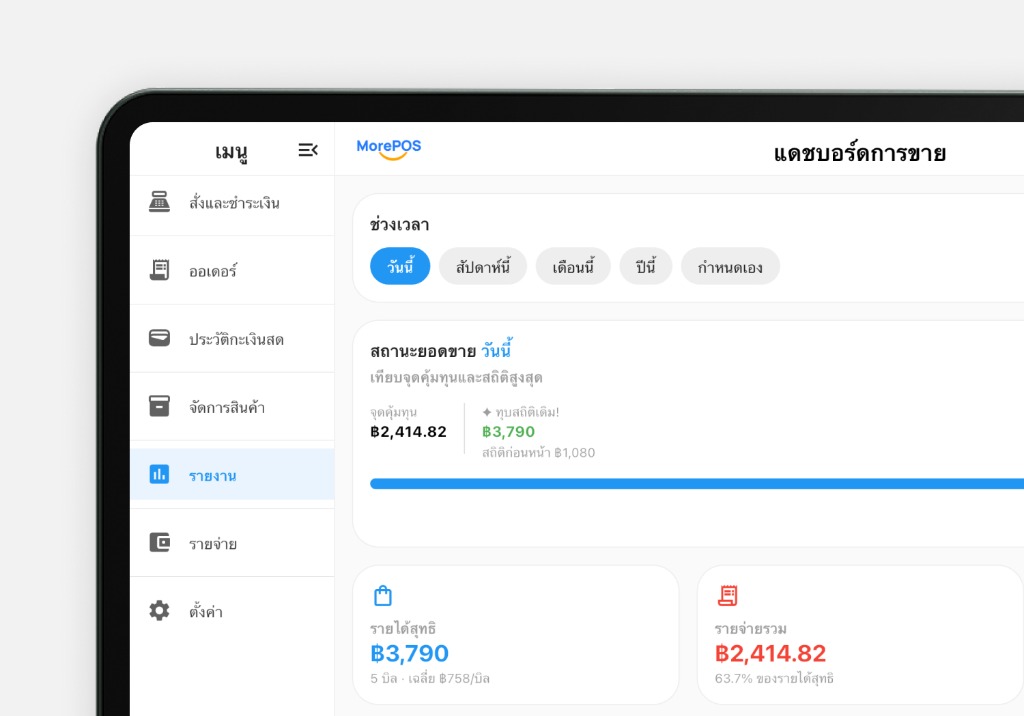This screenshot has height=716, width=1024.
Task: Open the สั่งและชำระเงิน menu item
Action: tap(232, 202)
